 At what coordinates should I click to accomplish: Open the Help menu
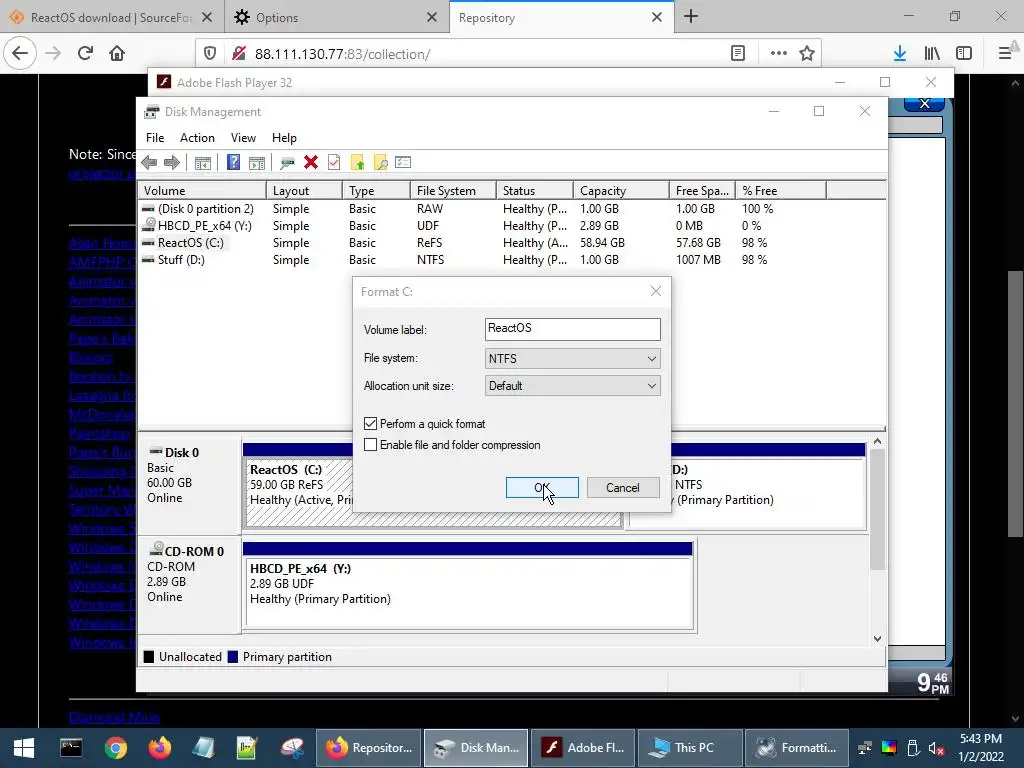284,138
